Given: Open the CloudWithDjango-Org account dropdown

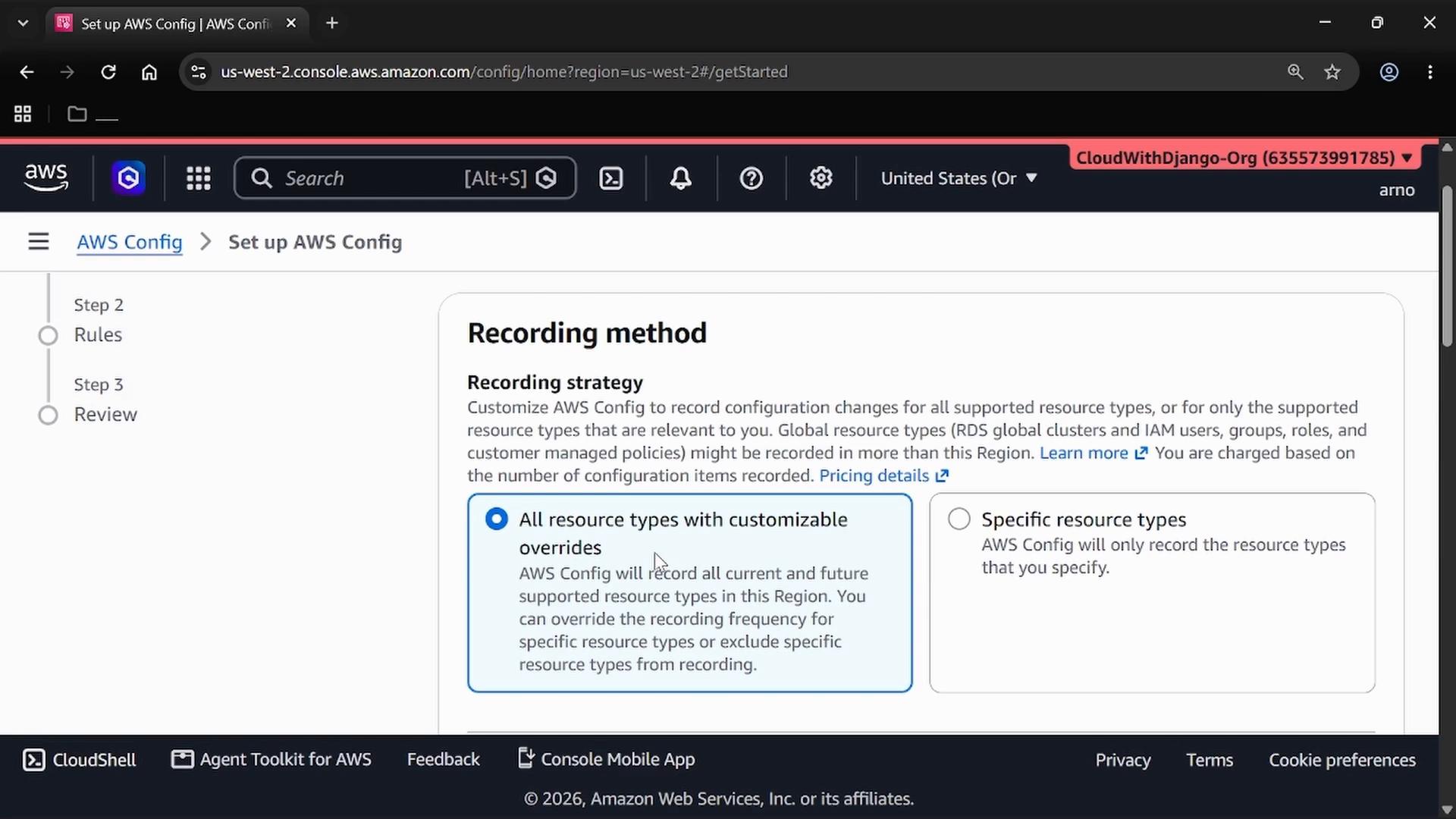Looking at the screenshot, I should click(1244, 158).
